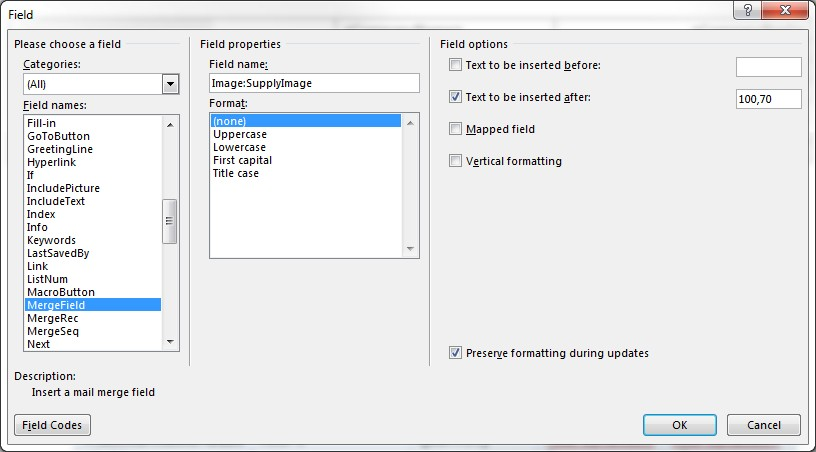
Task: Open the Categories dropdown
Action: (x=170, y=84)
